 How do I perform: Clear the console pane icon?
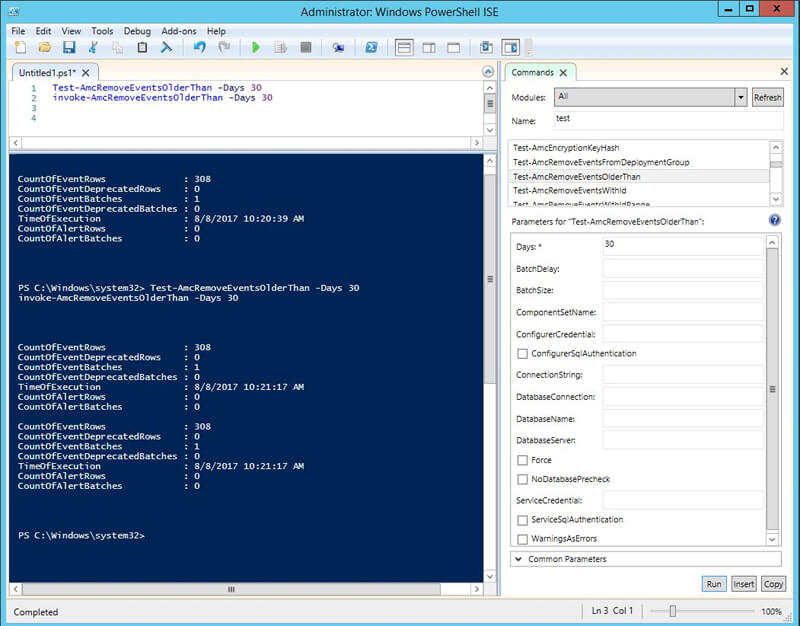[166, 48]
